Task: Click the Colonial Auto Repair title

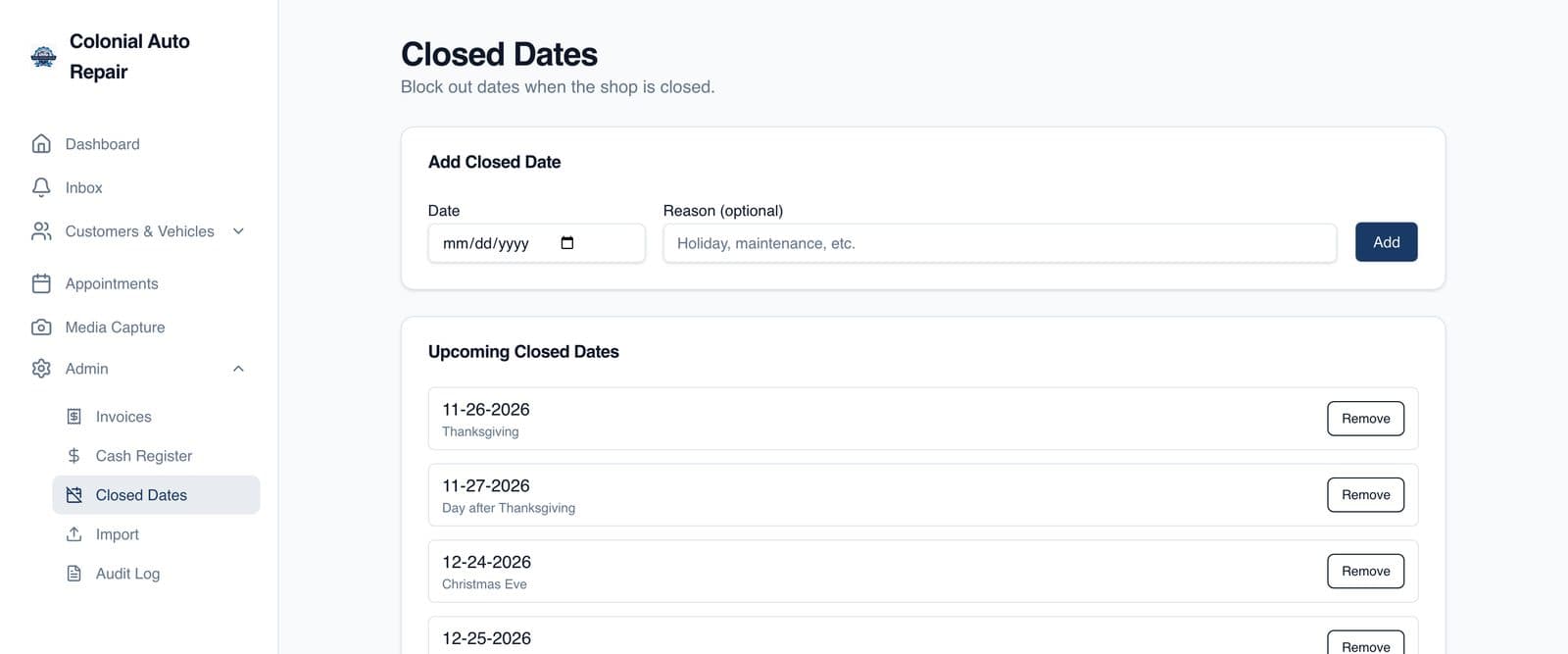Action: 129,56
